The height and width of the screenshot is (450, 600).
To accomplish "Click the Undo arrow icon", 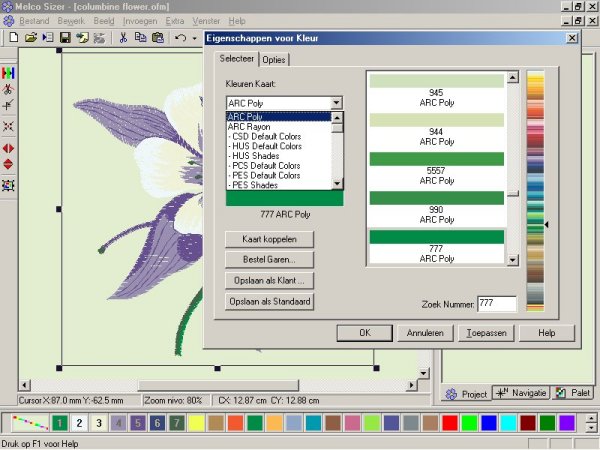I will coord(180,38).
